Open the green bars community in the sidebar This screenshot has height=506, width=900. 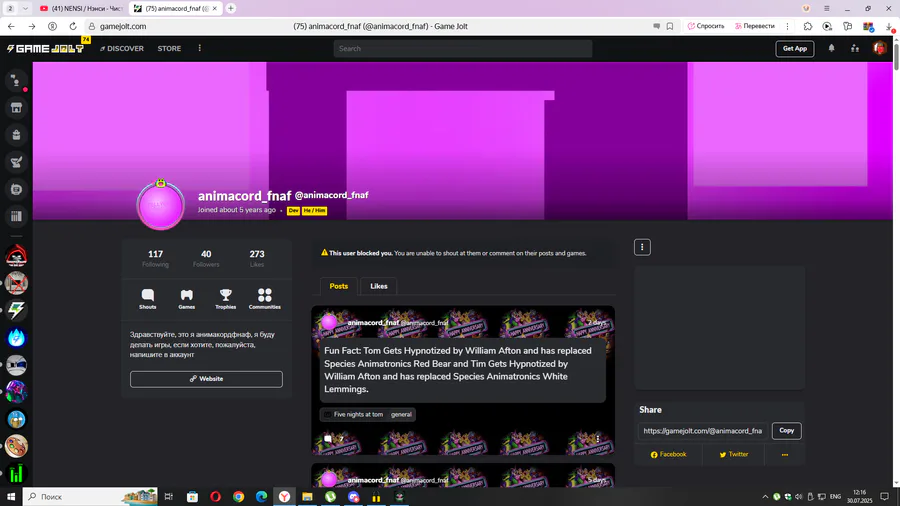point(16,473)
